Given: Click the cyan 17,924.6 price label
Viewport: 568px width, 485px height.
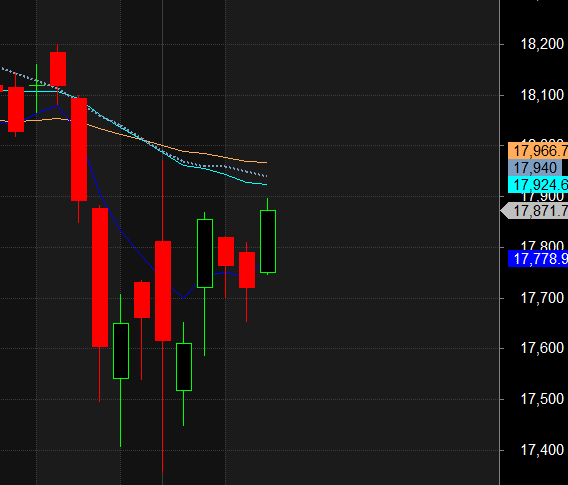Looking at the screenshot, I should pyautogui.click(x=538, y=185).
